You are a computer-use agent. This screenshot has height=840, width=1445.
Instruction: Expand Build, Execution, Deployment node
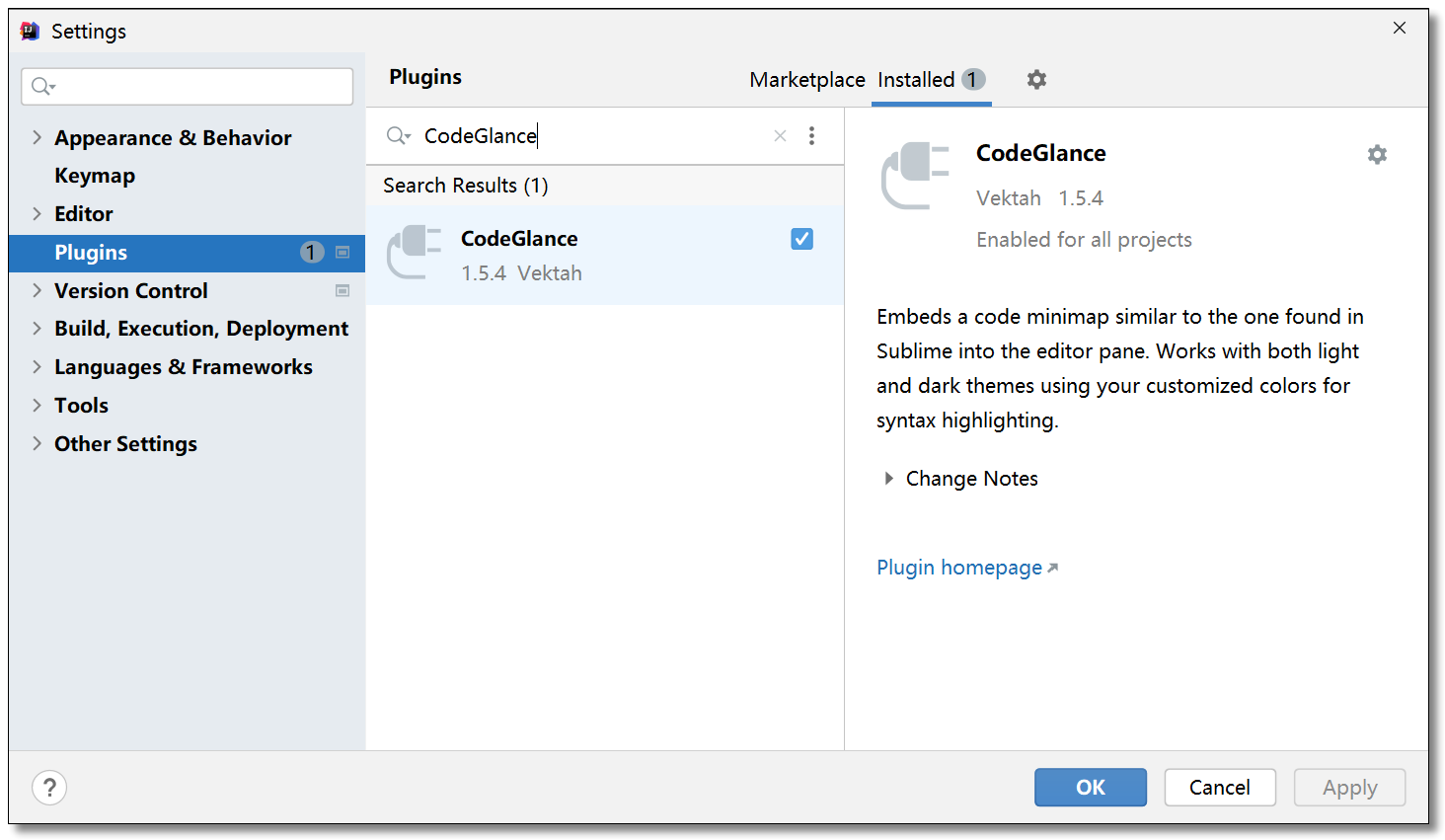(37, 328)
